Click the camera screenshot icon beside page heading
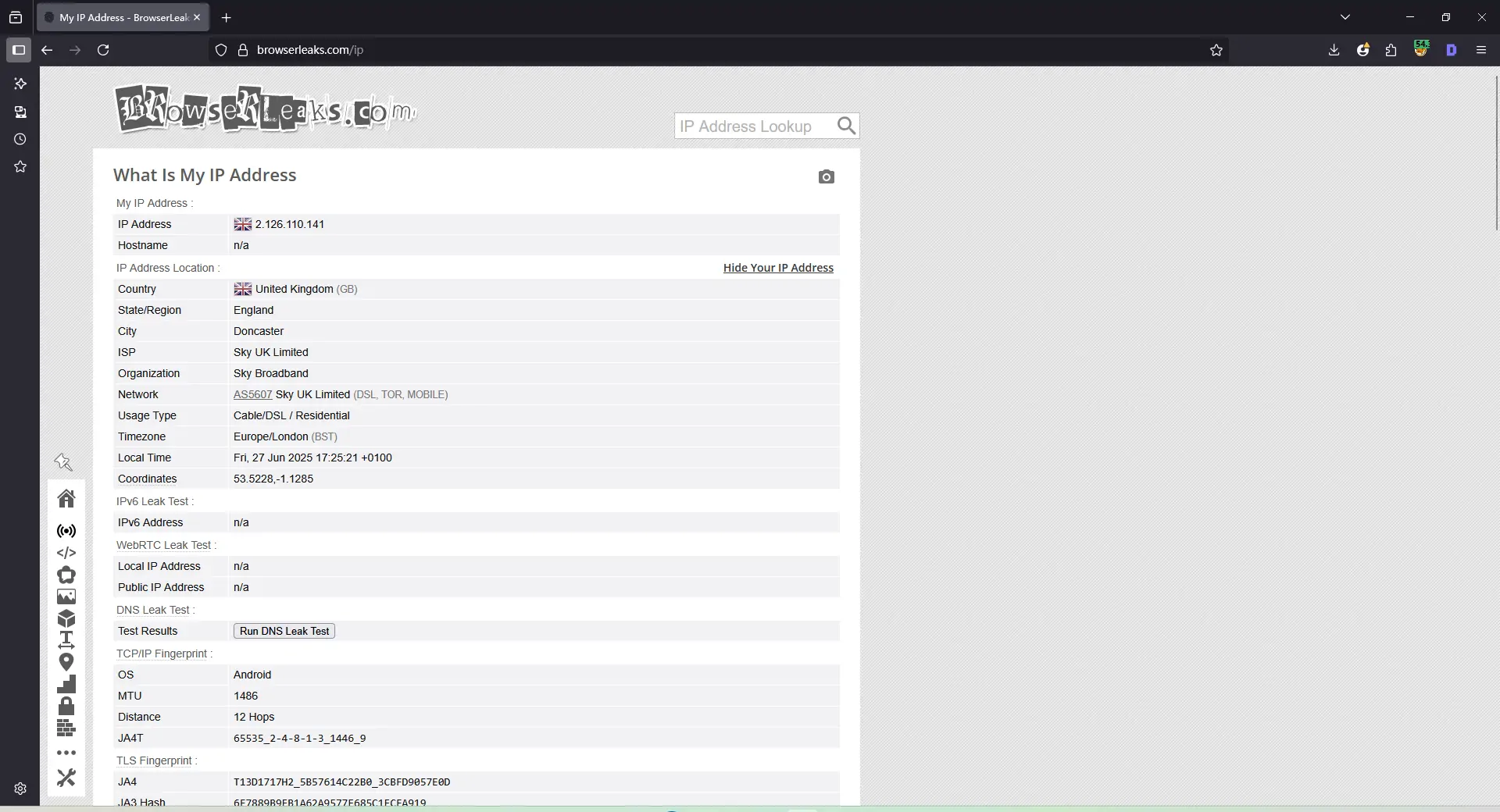1500x812 pixels. (x=827, y=177)
